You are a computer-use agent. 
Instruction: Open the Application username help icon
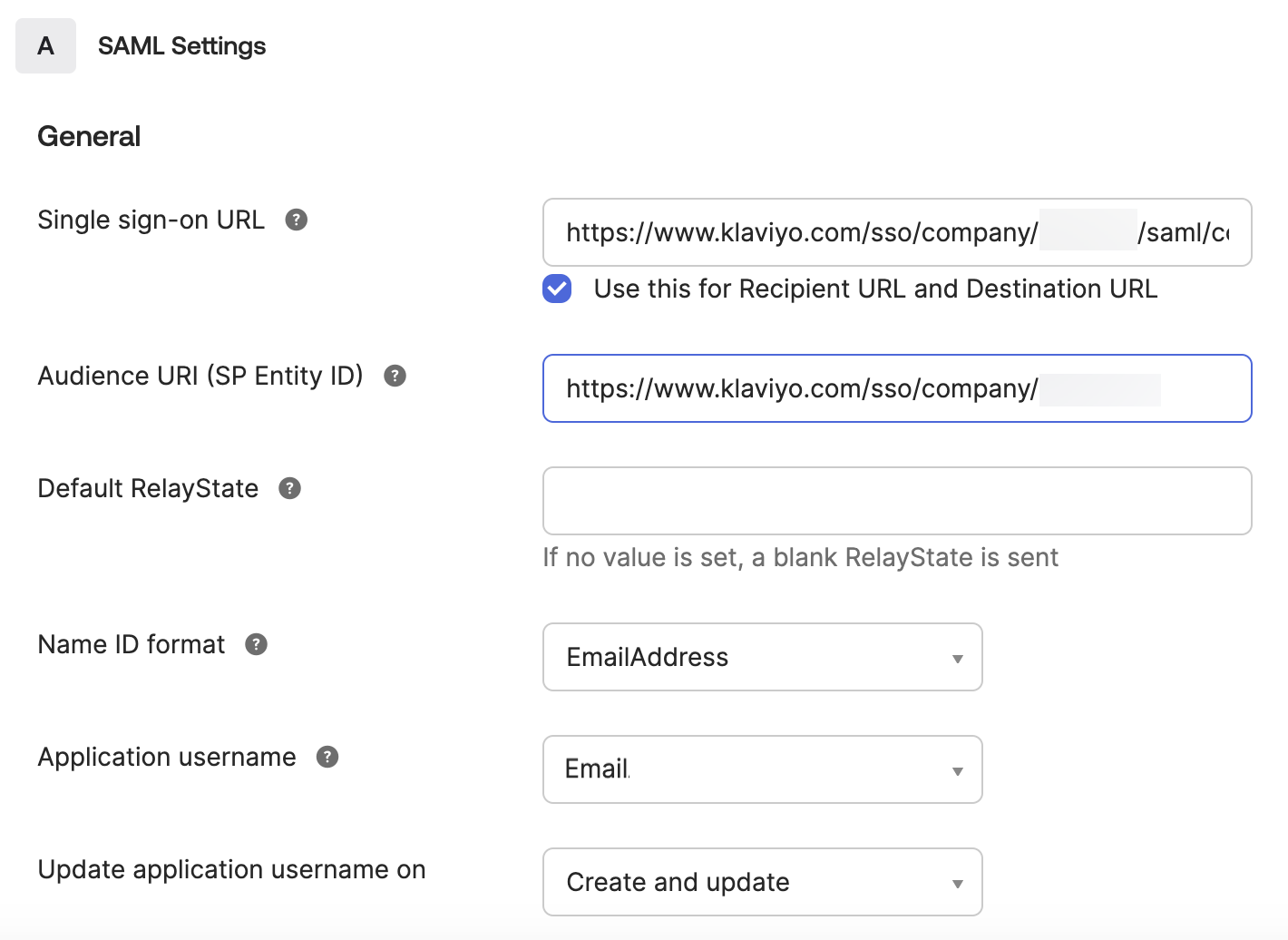coord(327,756)
